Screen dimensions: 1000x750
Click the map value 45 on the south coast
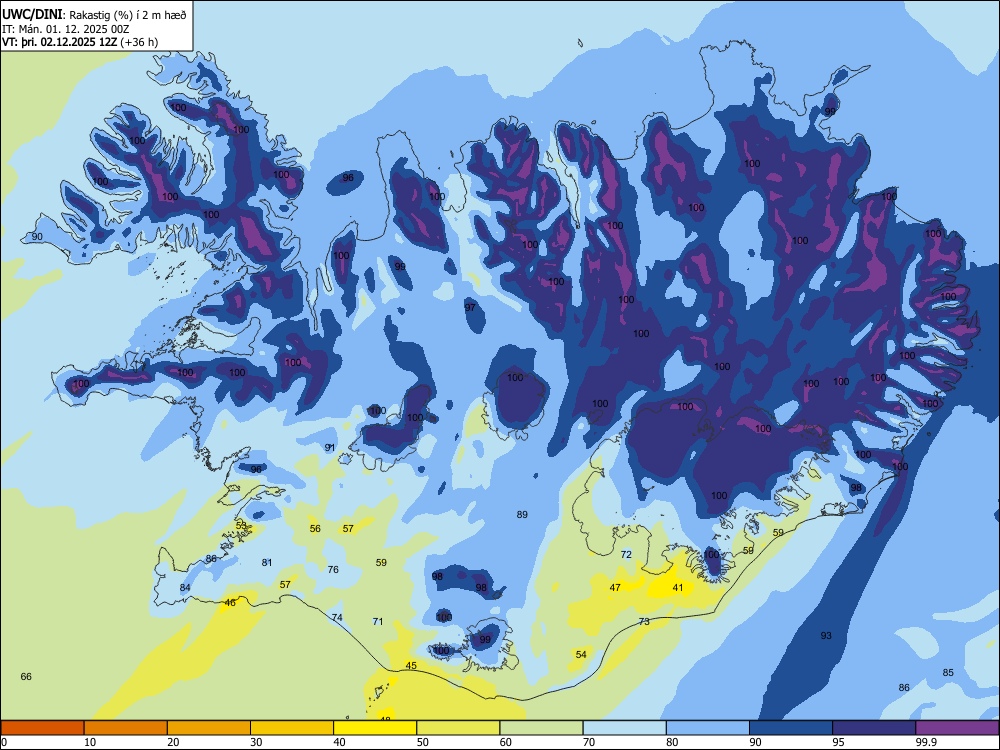(x=411, y=666)
